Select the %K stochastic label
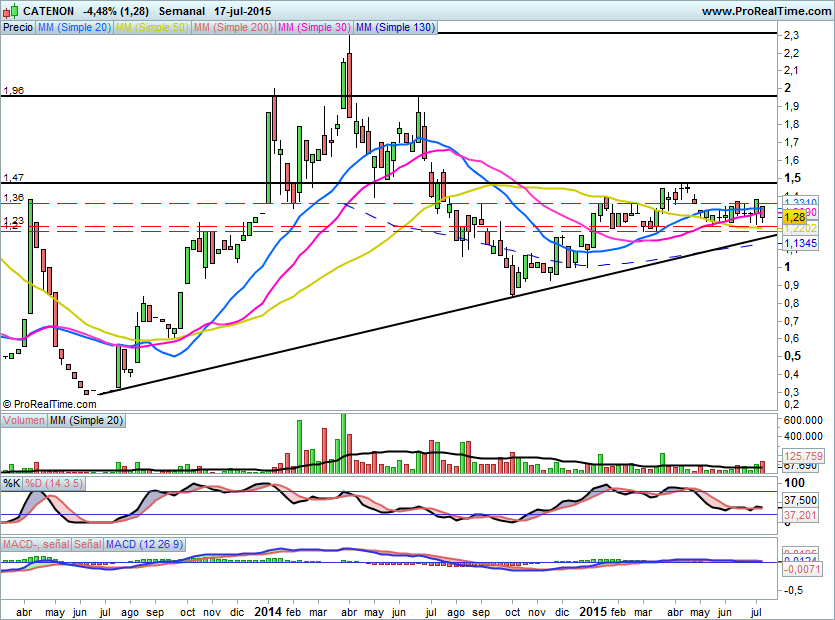835x620 pixels. 12,484
